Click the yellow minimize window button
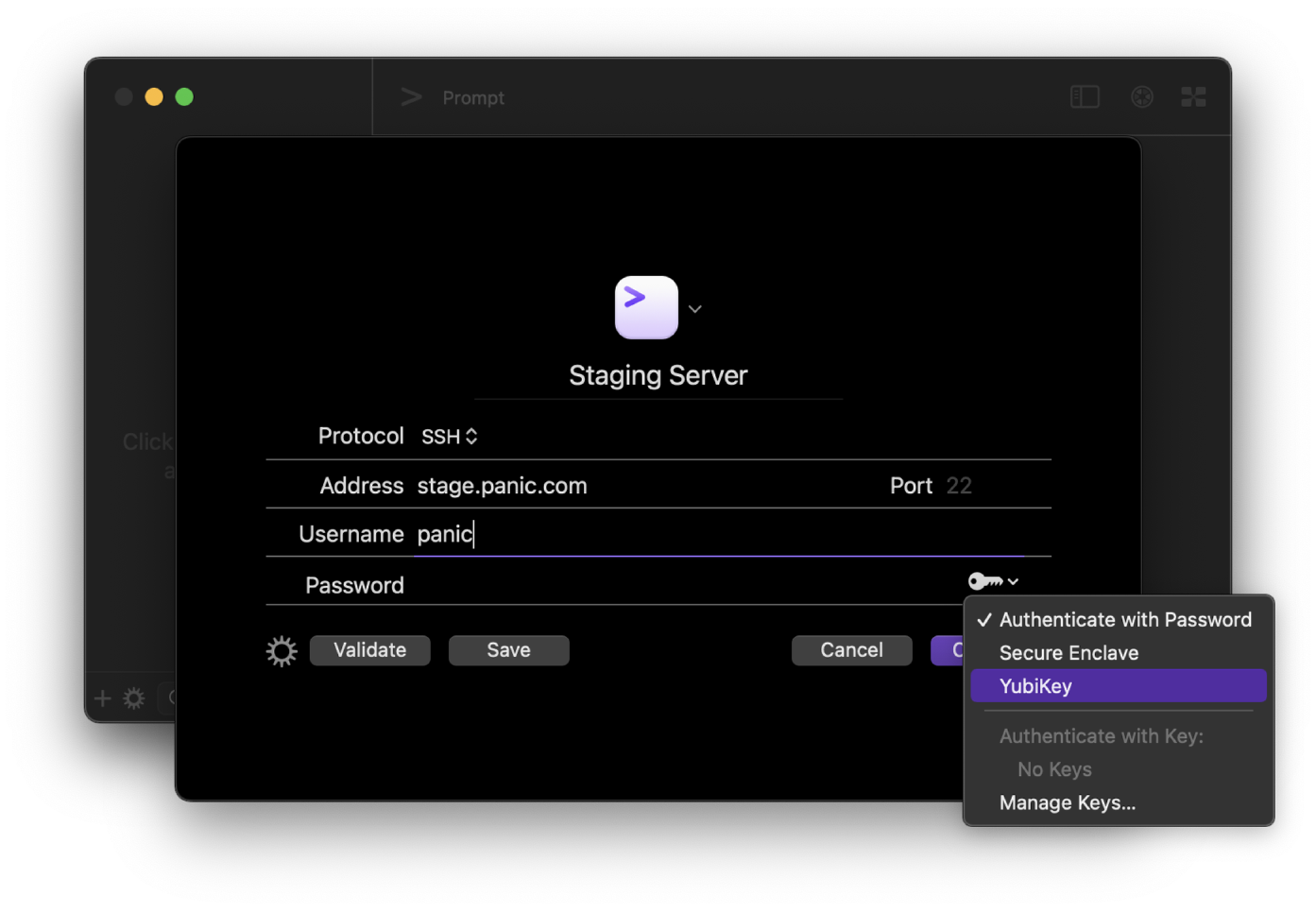This screenshot has width=1316, height=913. (x=154, y=96)
